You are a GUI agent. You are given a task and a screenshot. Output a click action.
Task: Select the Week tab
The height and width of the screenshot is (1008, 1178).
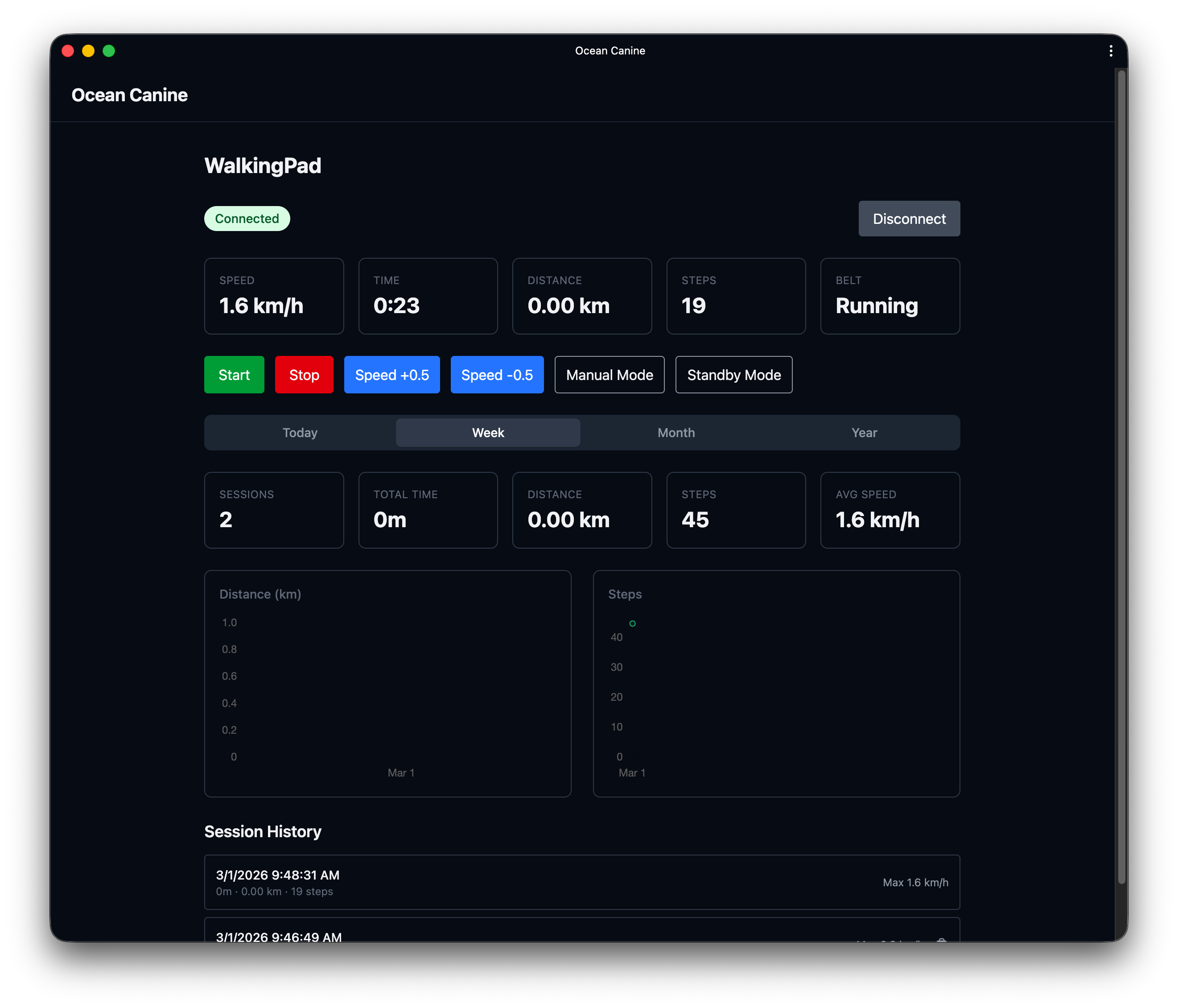(488, 433)
